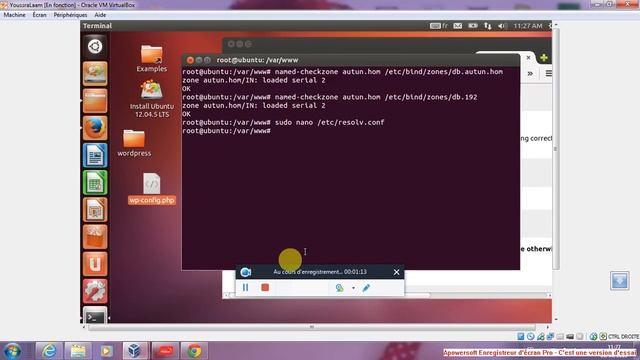This screenshot has height=360, width=640.
Task: Switch to VirtualBox in Windows taskbar
Action: point(136,351)
